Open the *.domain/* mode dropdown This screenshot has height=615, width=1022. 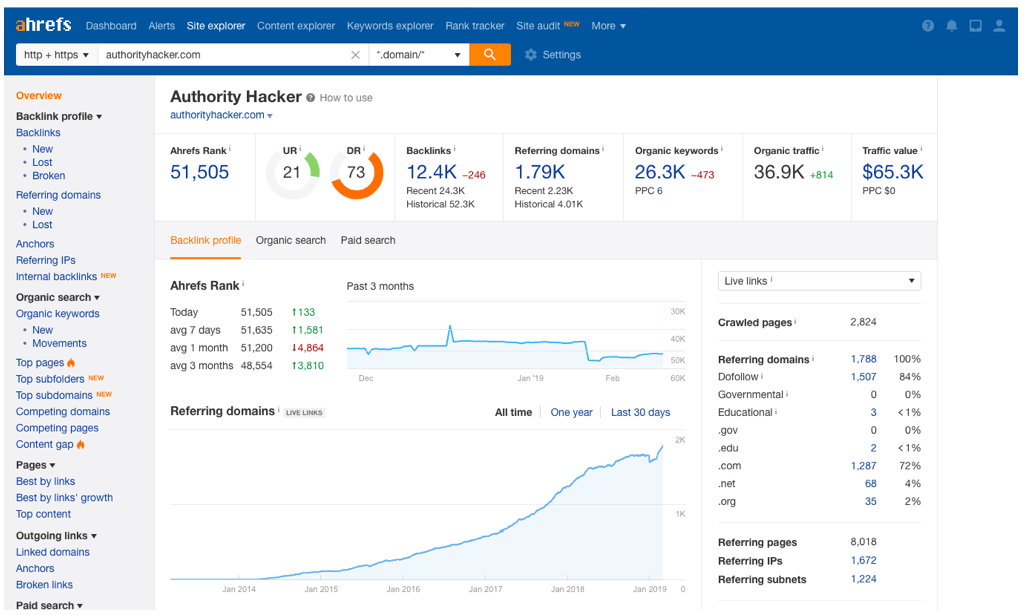point(418,55)
